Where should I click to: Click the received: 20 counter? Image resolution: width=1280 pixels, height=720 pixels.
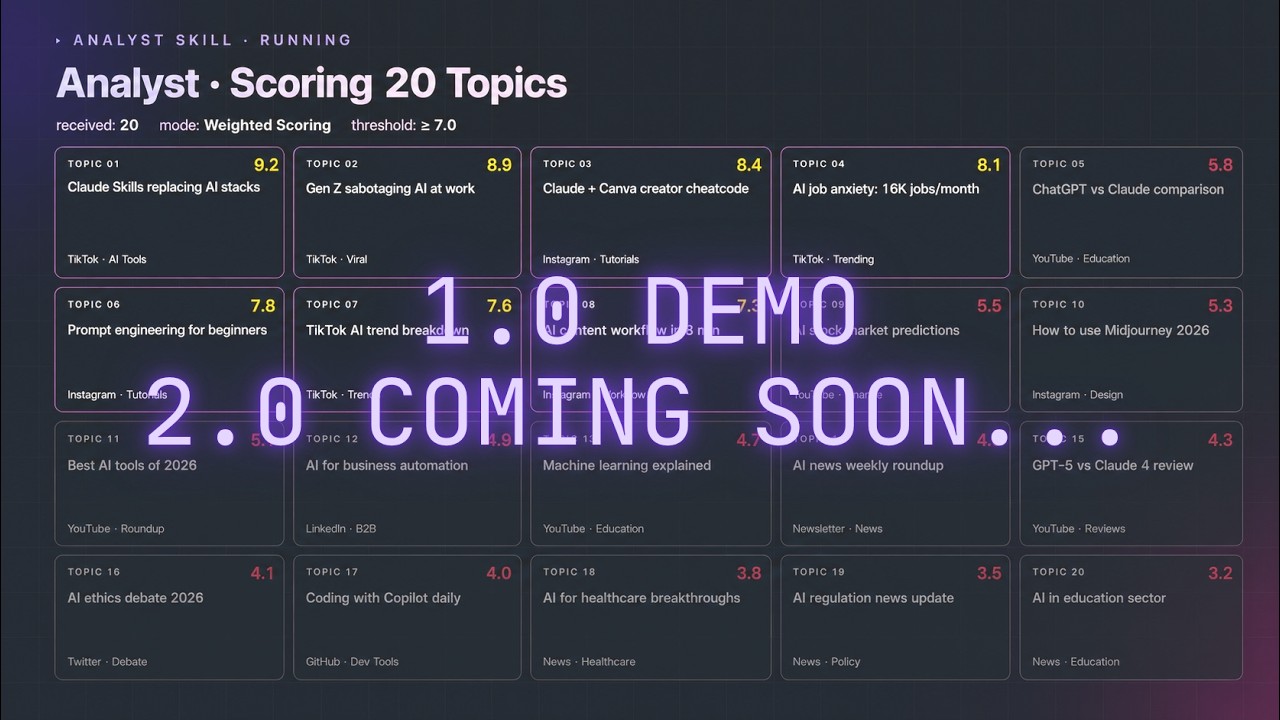point(97,125)
